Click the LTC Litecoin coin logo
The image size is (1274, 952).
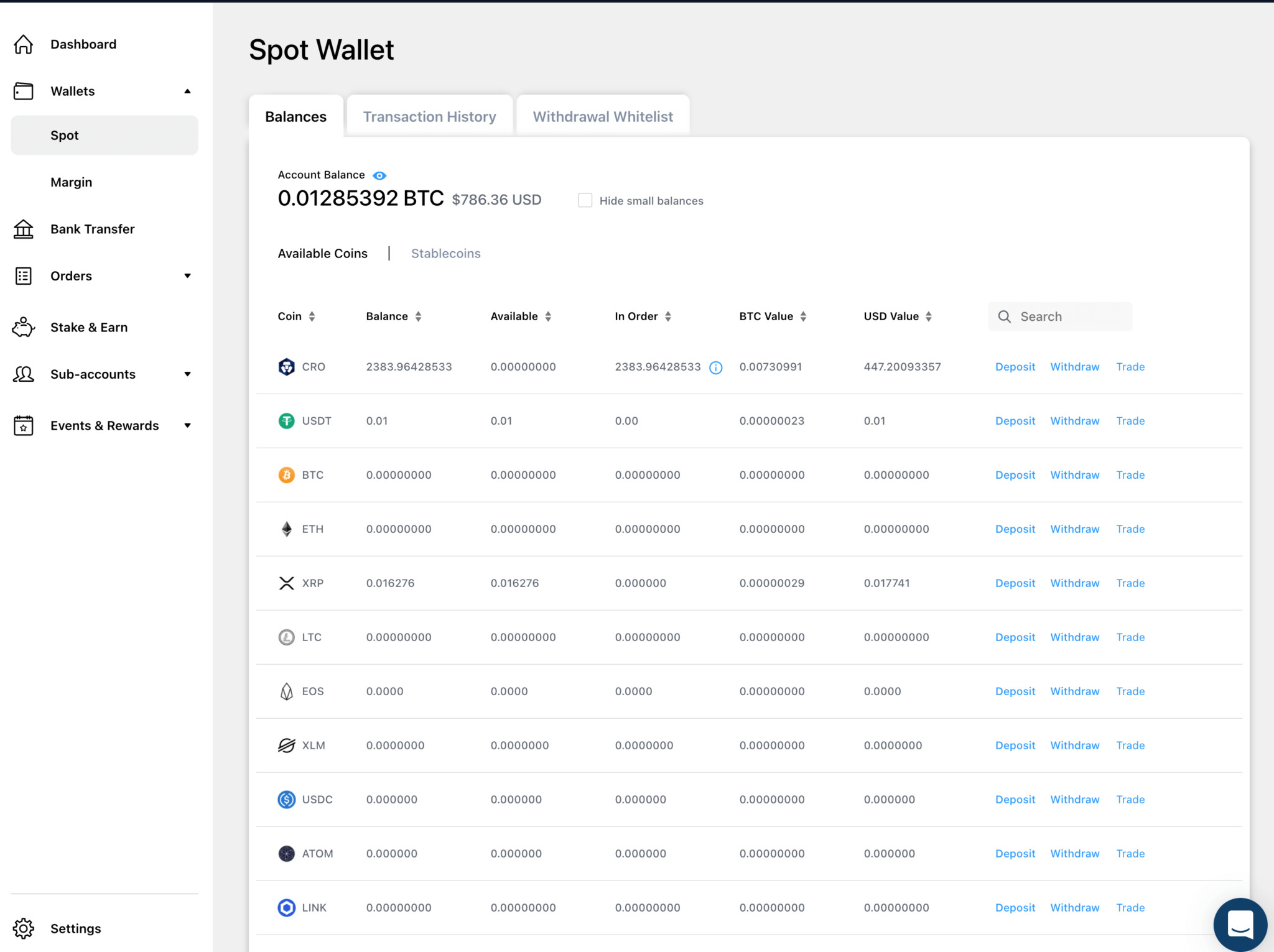pyautogui.click(x=286, y=637)
